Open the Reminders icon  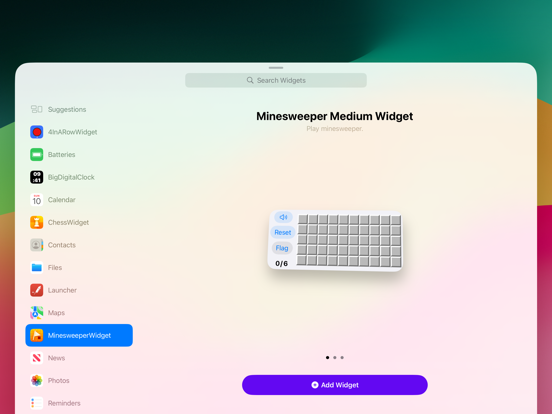[37, 403]
